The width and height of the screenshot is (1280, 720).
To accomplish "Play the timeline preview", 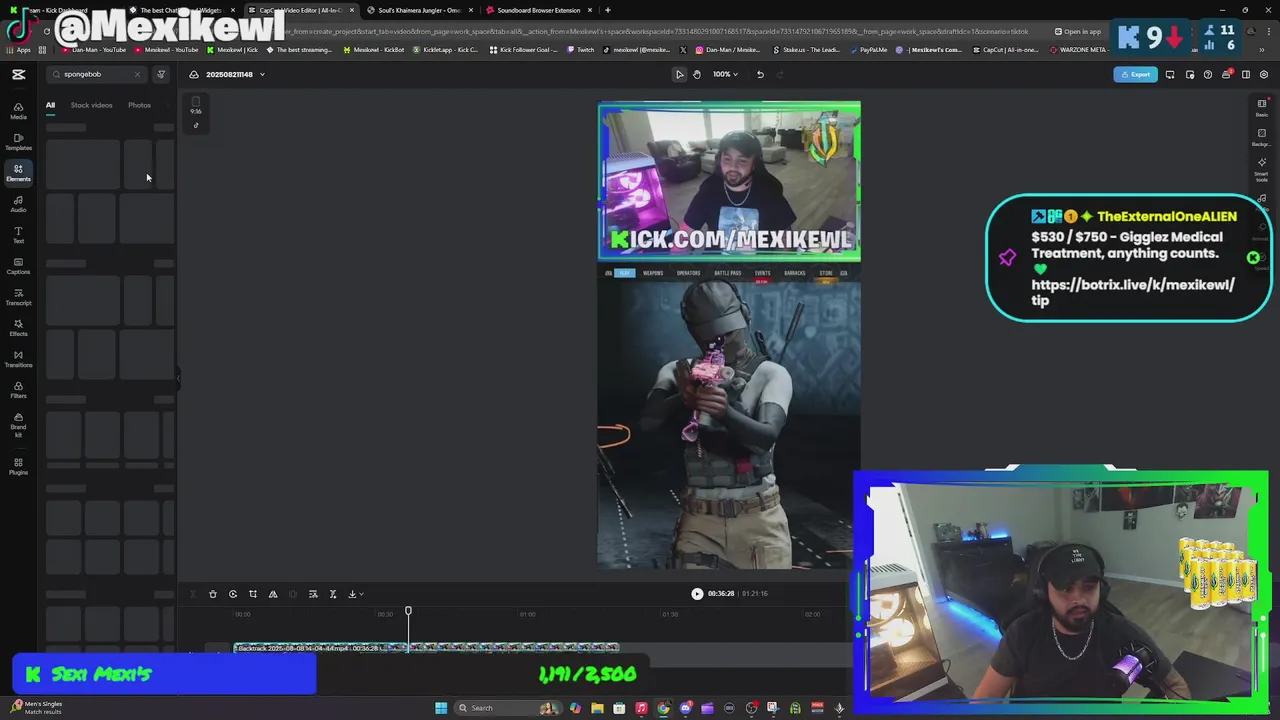I will (697, 593).
